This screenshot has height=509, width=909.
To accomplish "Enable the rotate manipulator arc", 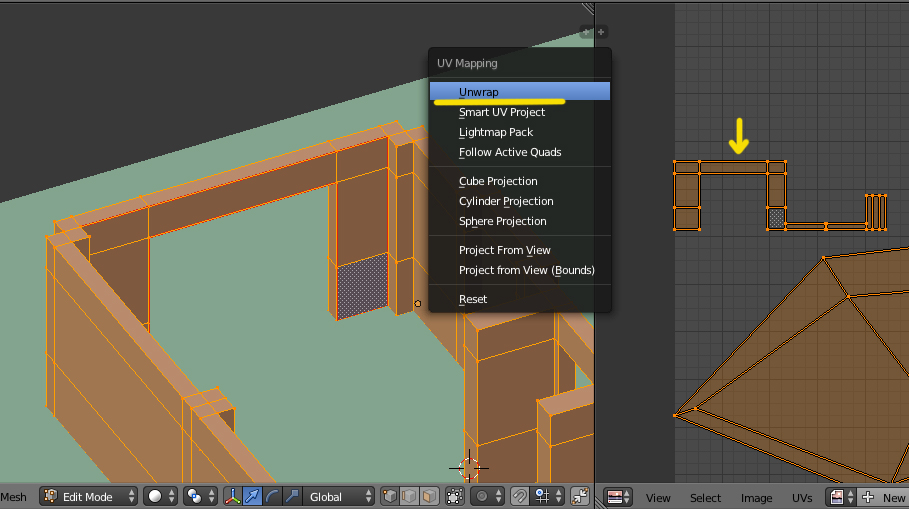I will pyautogui.click(x=272, y=497).
